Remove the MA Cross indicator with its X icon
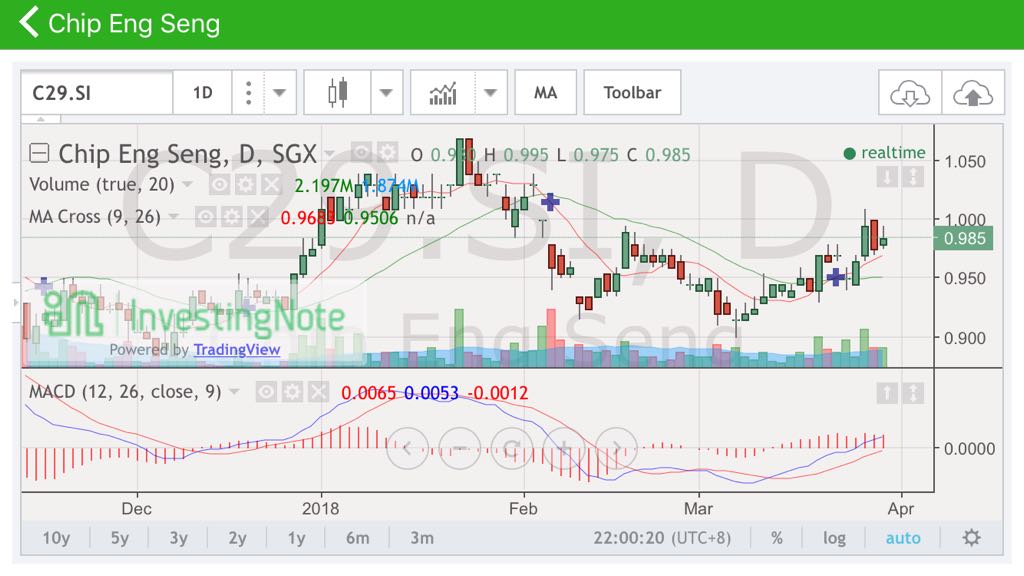This screenshot has width=1024, height=576. point(258,216)
